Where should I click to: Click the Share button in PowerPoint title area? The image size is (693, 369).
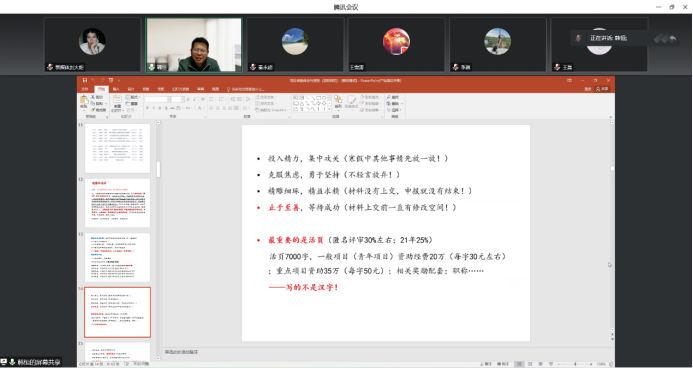[602, 89]
